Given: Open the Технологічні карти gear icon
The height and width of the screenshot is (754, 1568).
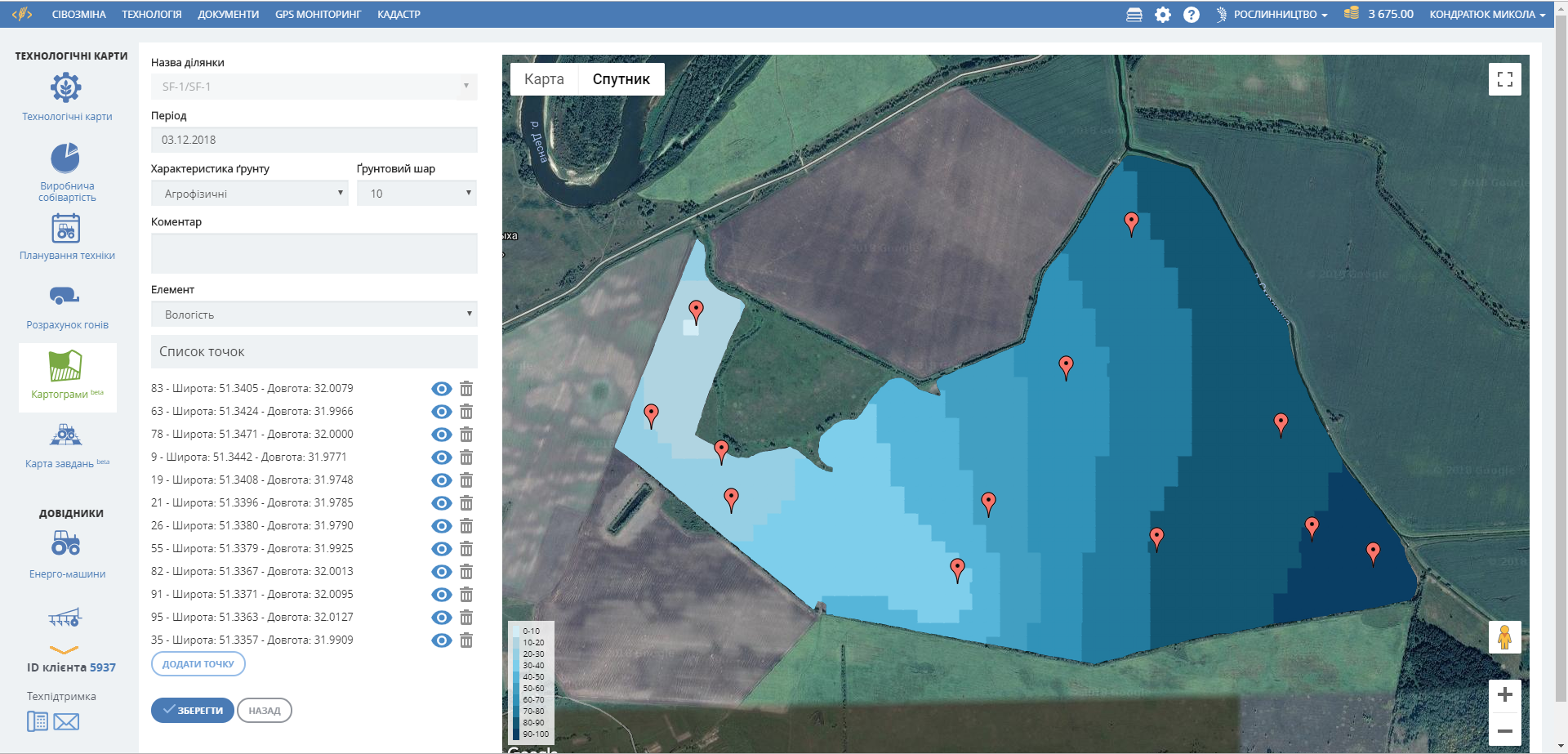Looking at the screenshot, I should click(x=65, y=87).
